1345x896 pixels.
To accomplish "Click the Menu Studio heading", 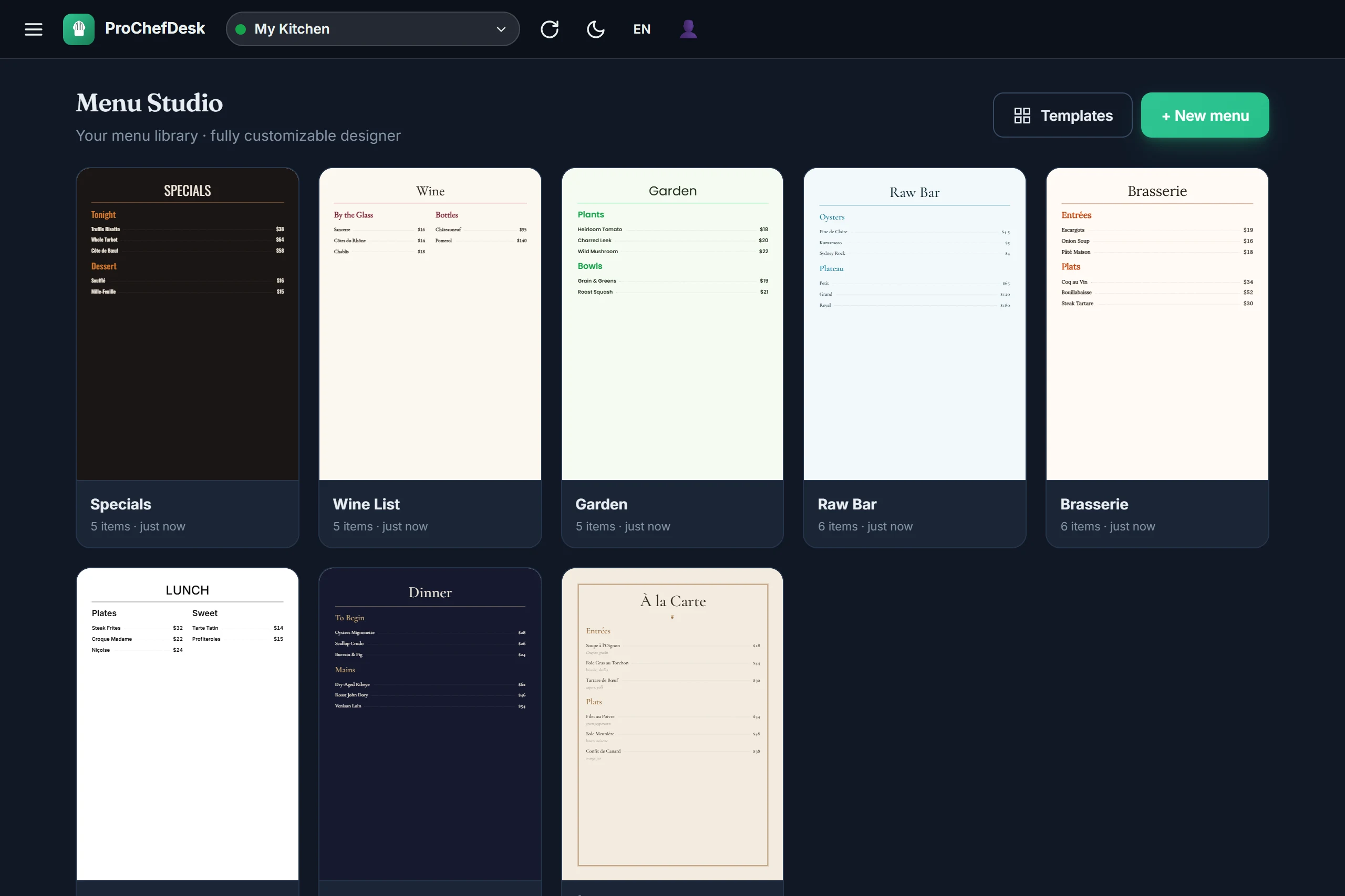I will [149, 103].
